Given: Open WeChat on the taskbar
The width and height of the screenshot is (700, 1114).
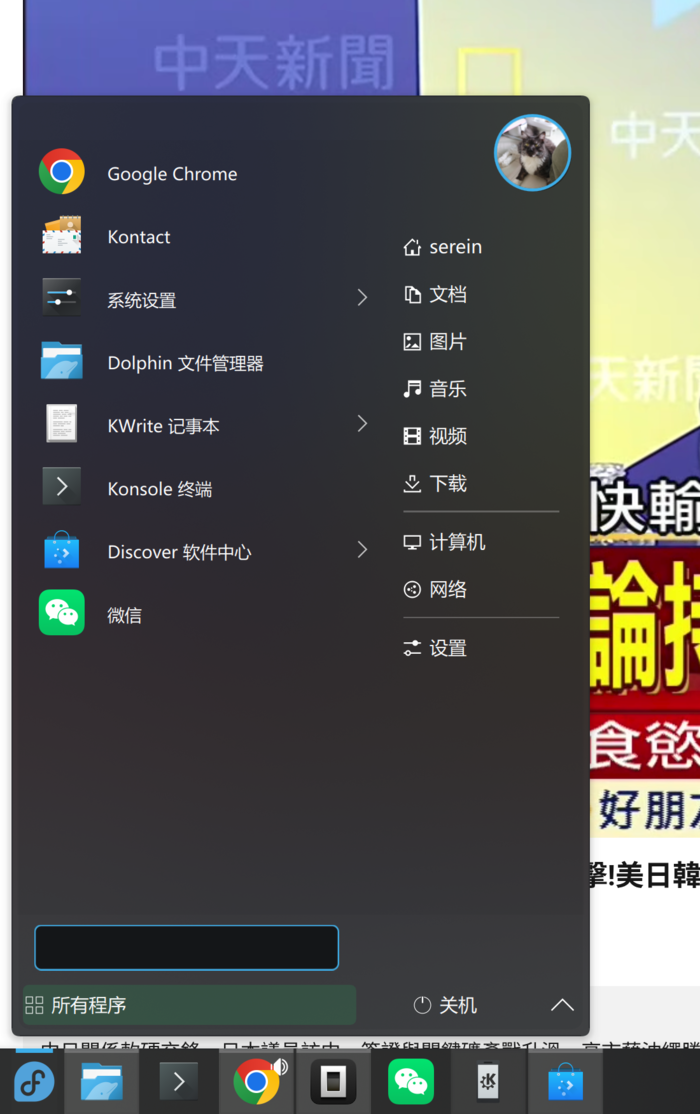Looking at the screenshot, I should tap(411, 1081).
